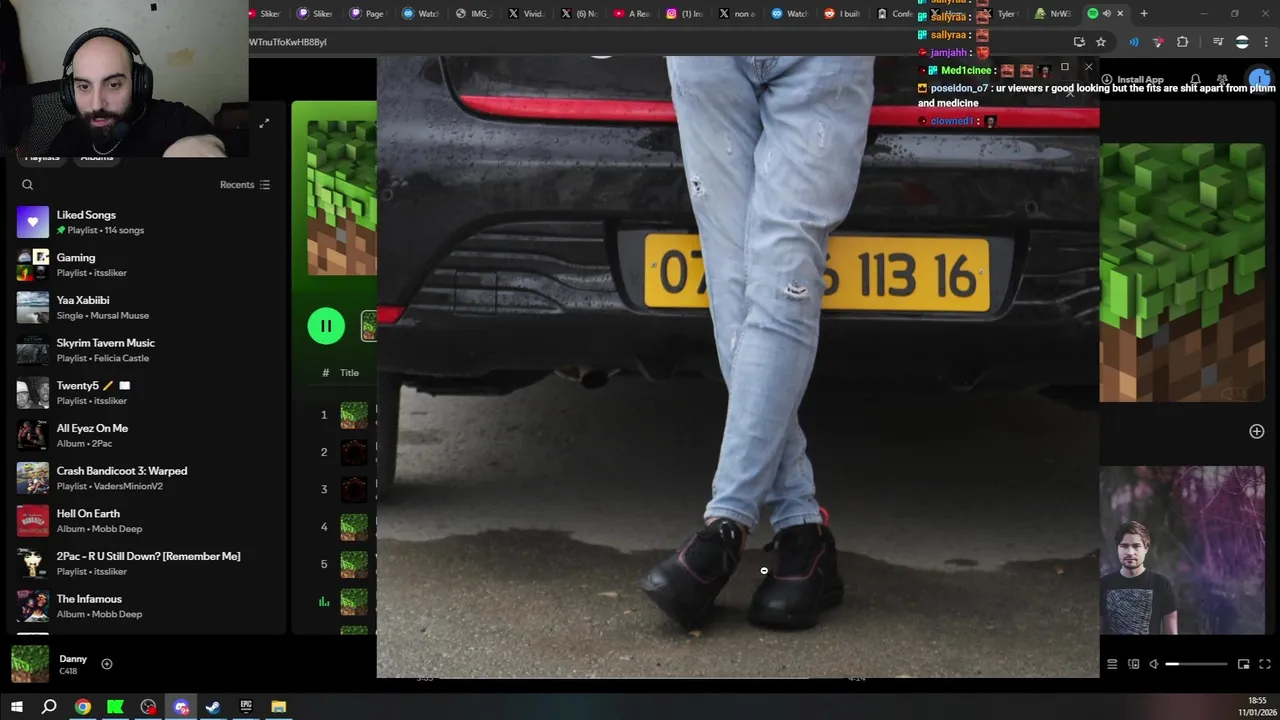This screenshot has height=720, width=1280.
Task: Toggle Spotify full screen icon
Action: pyautogui.click(x=1264, y=664)
